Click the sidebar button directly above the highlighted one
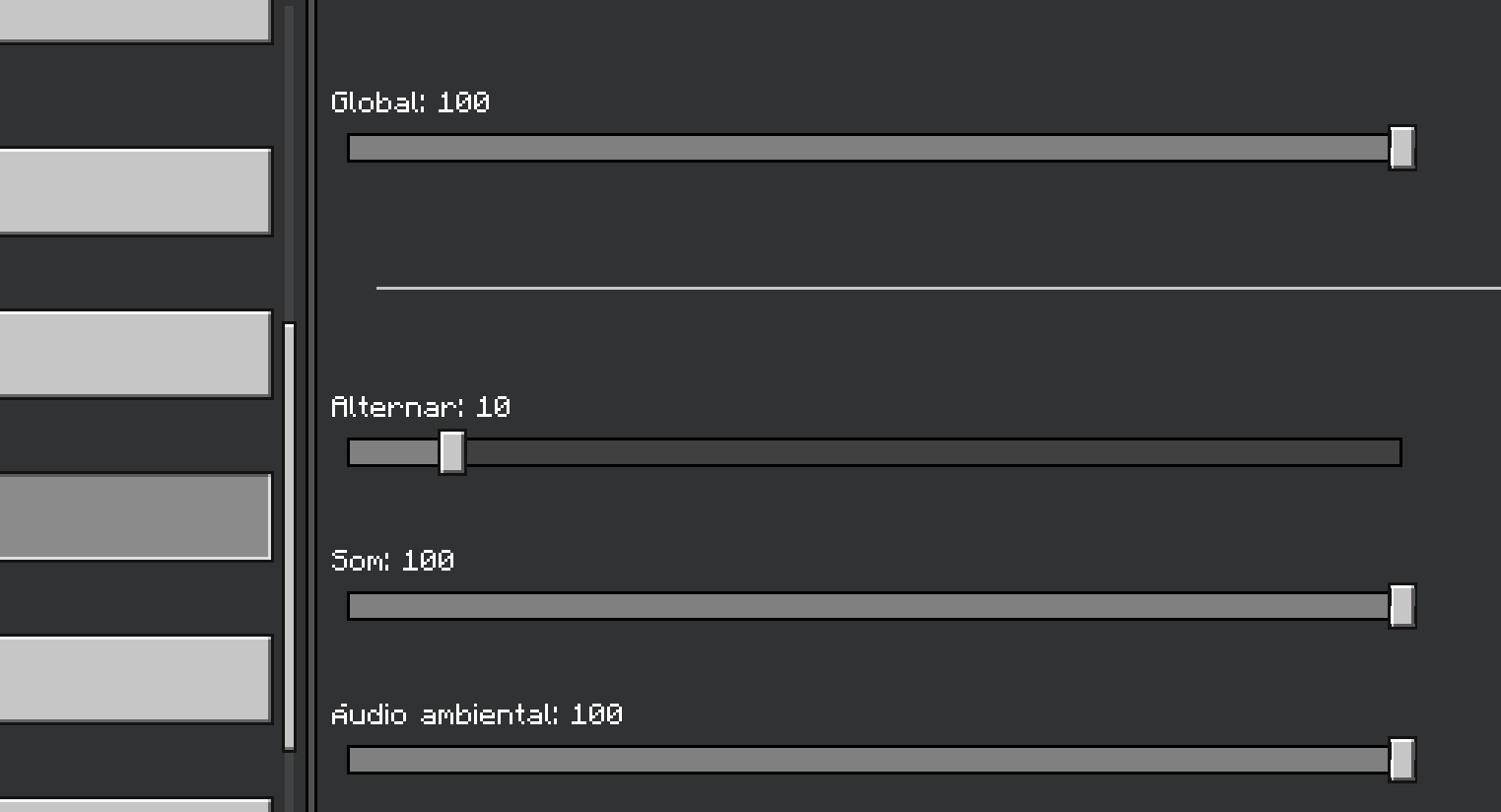 click(x=135, y=354)
